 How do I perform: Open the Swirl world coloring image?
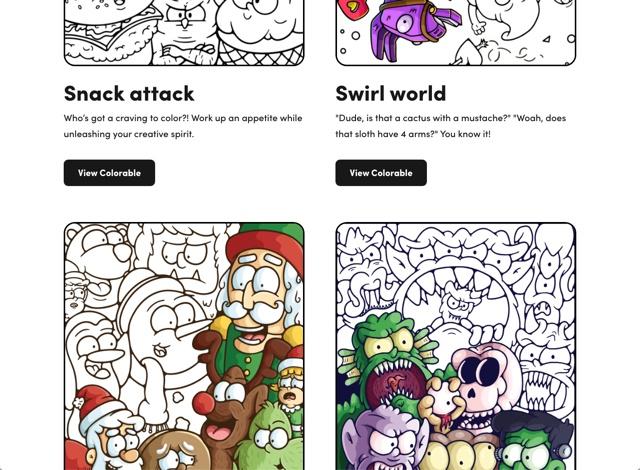click(x=456, y=33)
